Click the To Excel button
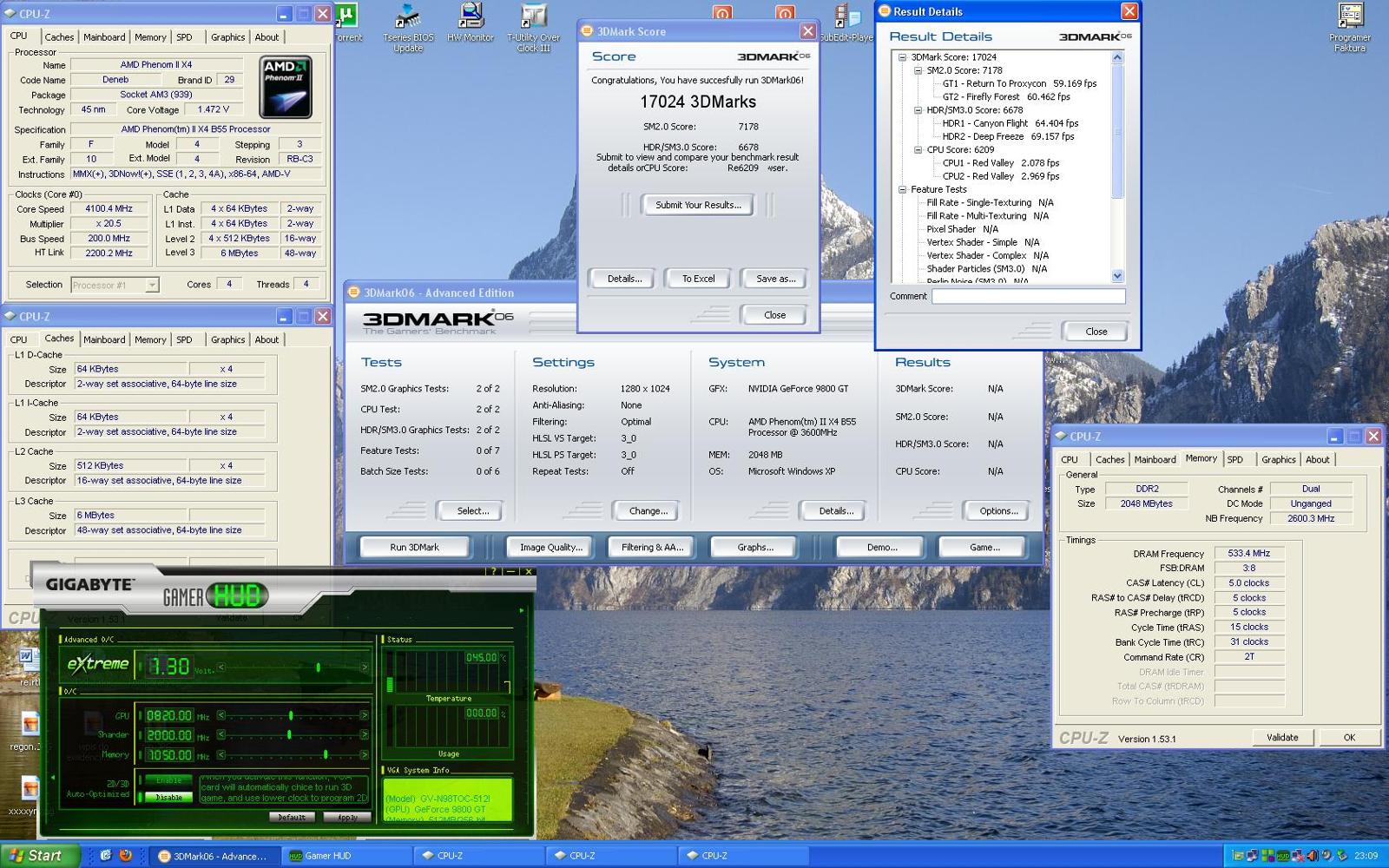Viewport: 1389px width, 868px height. [698, 279]
